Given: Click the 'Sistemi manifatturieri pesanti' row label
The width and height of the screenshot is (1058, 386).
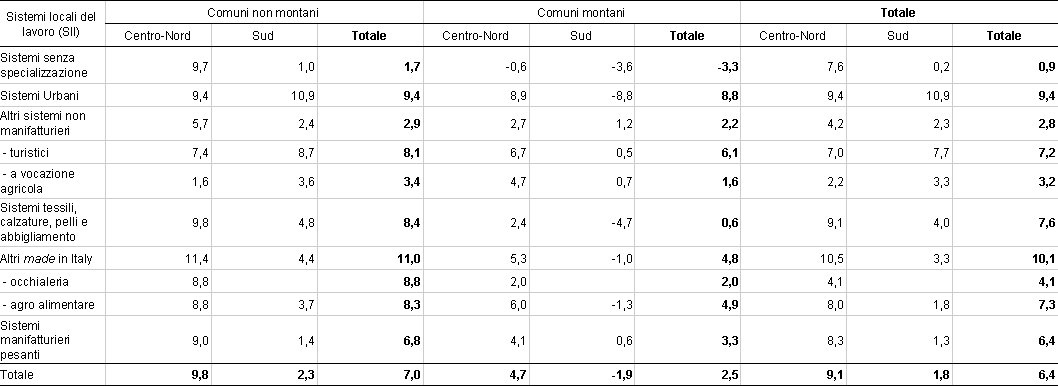Looking at the screenshot, I should tap(33, 339).
